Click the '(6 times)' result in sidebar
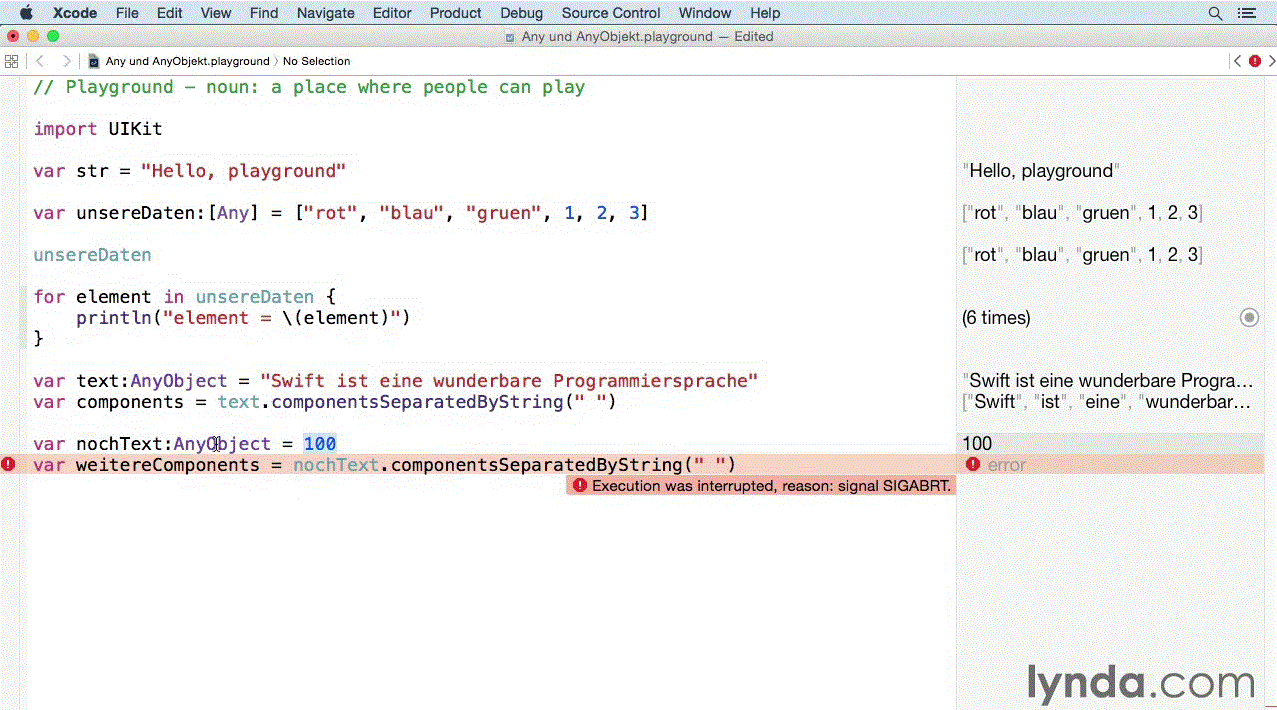 point(996,318)
